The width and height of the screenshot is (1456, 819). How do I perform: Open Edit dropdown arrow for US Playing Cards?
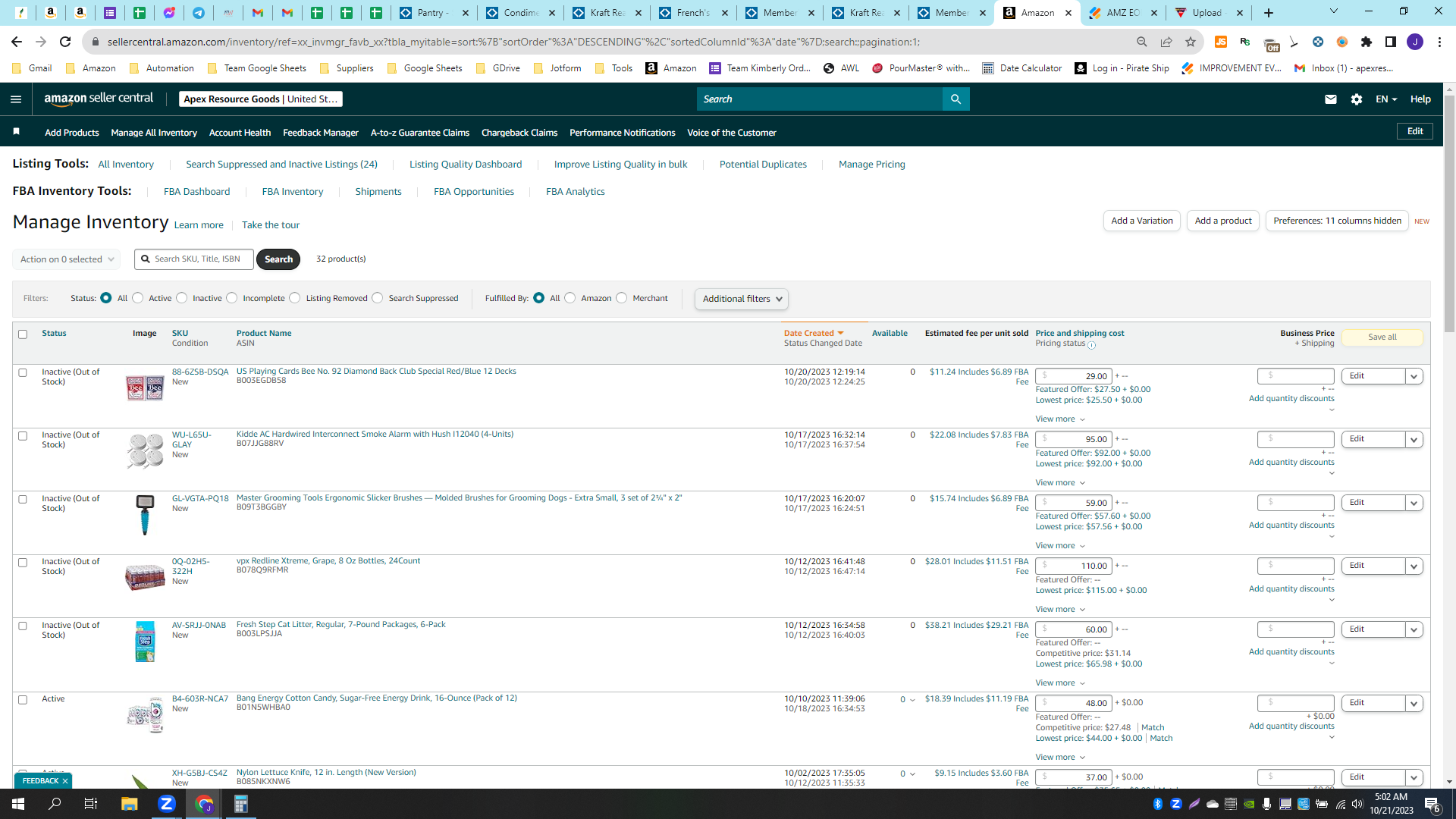[1414, 376]
